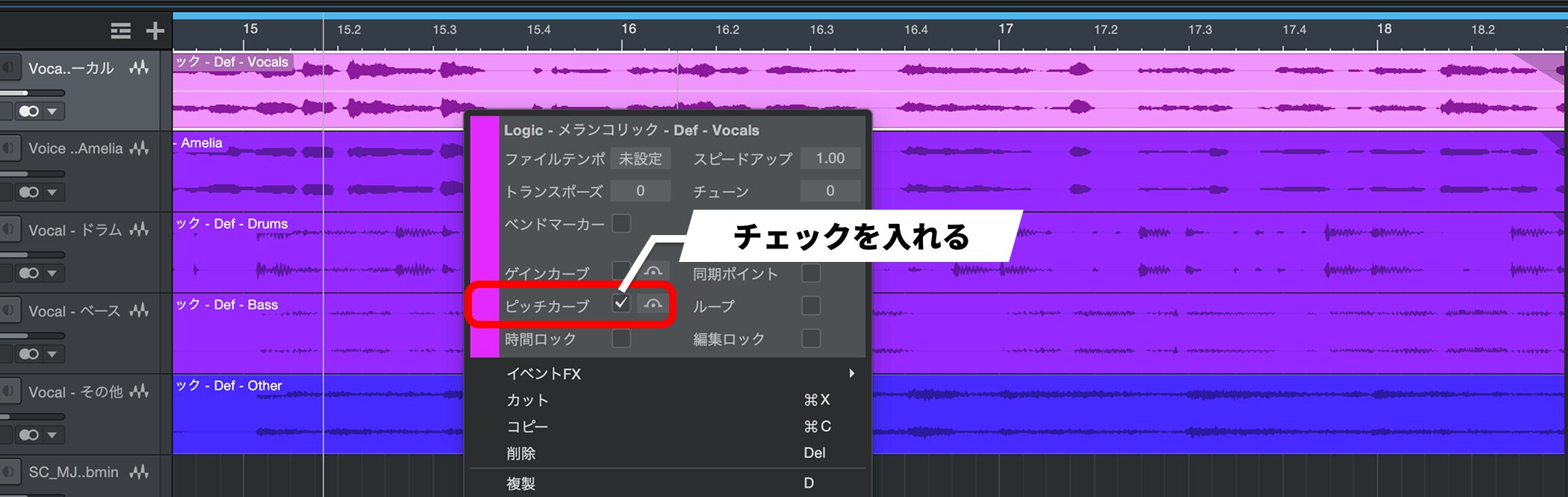The height and width of the screenshot is (497, 1568).
Task: Choose カット from the context menu
Action: pyautogui.click(x=668, y=400)
